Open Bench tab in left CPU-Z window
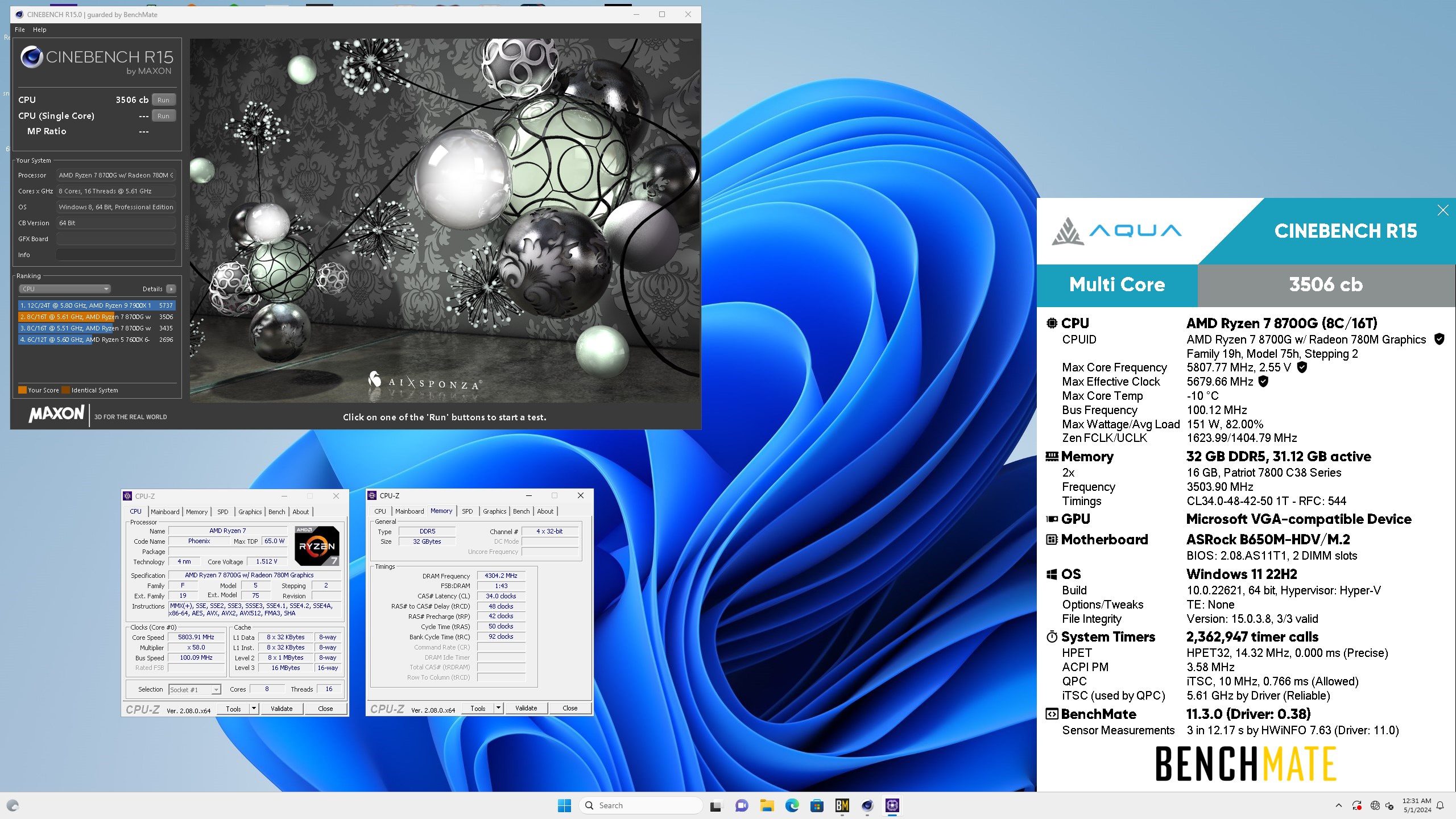The width and height of the screenshot is (1456, 819). (277, 512)
